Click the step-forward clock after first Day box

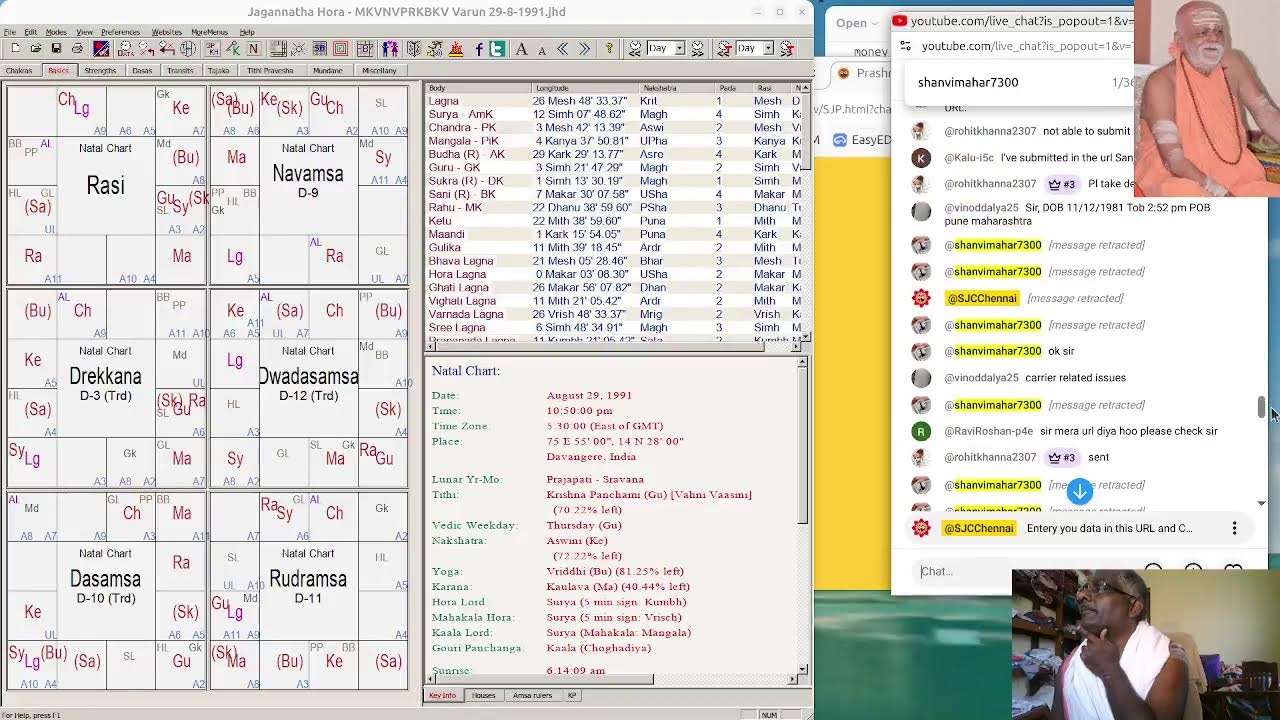pyautogui.click(x=697, y=48)
